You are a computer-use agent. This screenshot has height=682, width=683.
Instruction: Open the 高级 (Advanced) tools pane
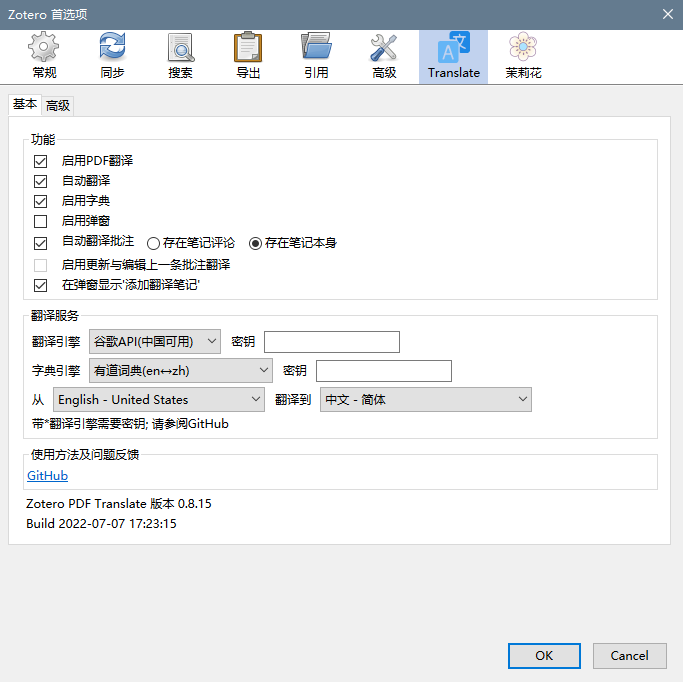click(x=384, y=56)
